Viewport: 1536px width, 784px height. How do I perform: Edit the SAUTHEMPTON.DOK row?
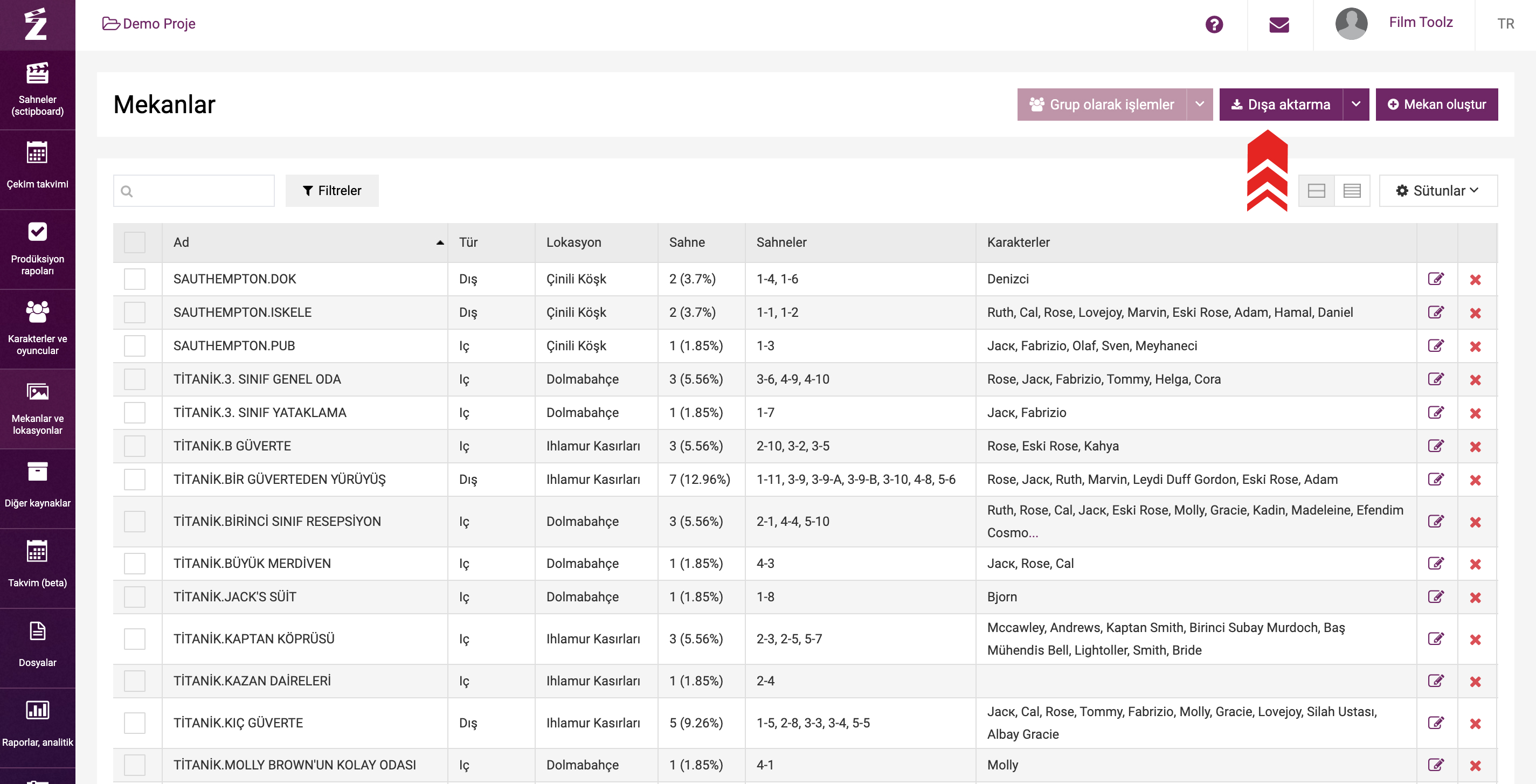(1436, 279)
